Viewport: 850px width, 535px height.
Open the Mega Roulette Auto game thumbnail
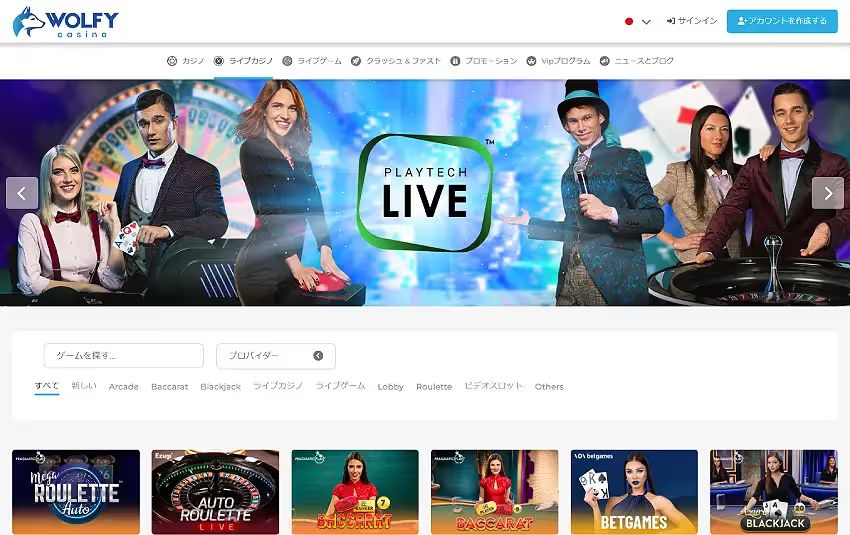tap(76, 491)
